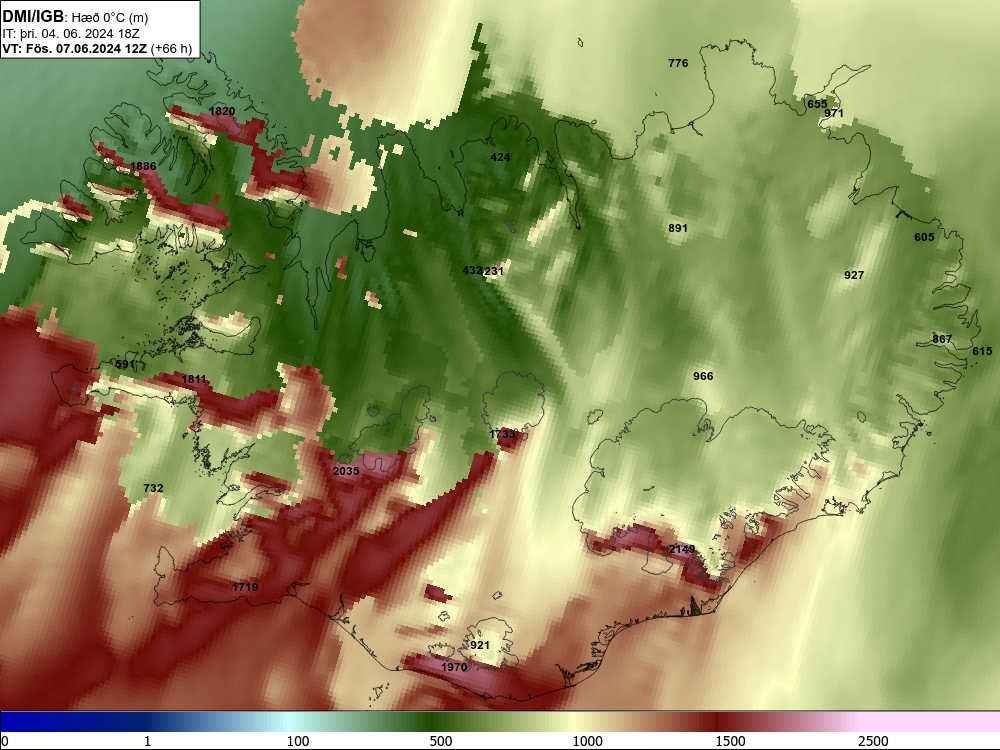1000x750 pixels.
Task: Click the 966 height value
Action: pyautogui.click(x=703, y=376)
